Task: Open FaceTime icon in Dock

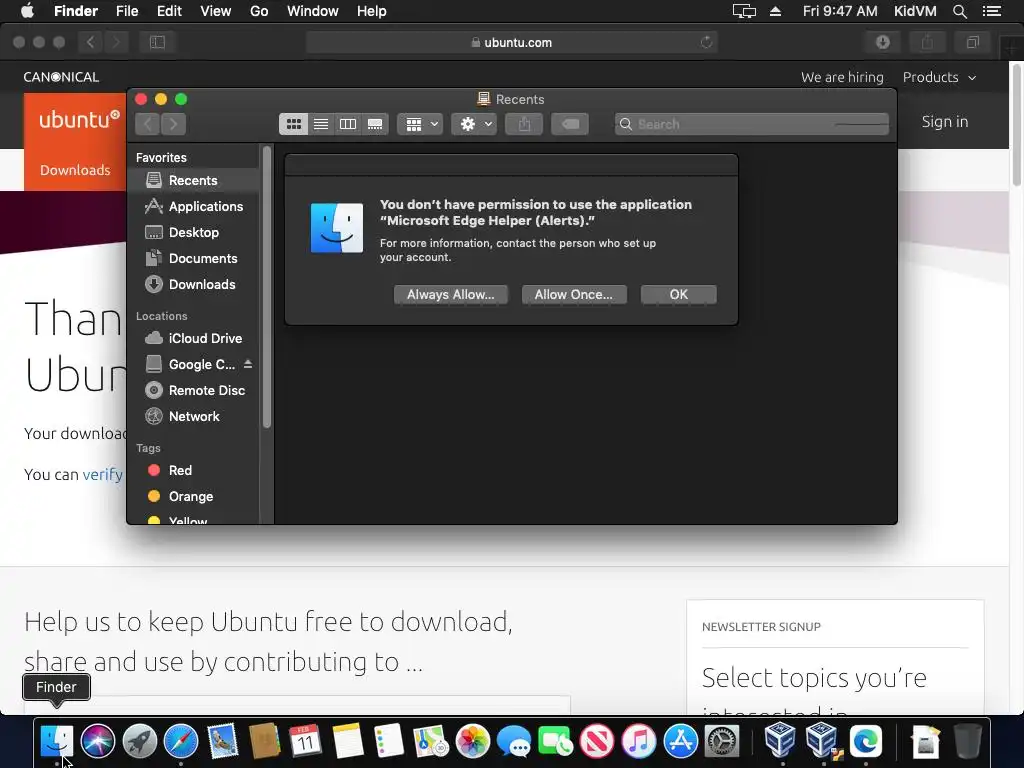Action: [555, 741]
